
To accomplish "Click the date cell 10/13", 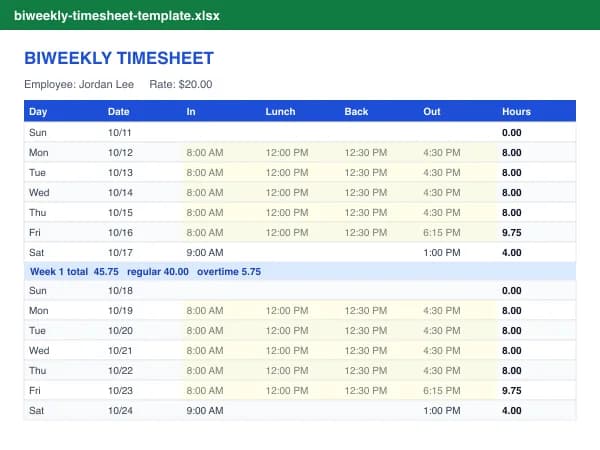I will pos(120,173).
